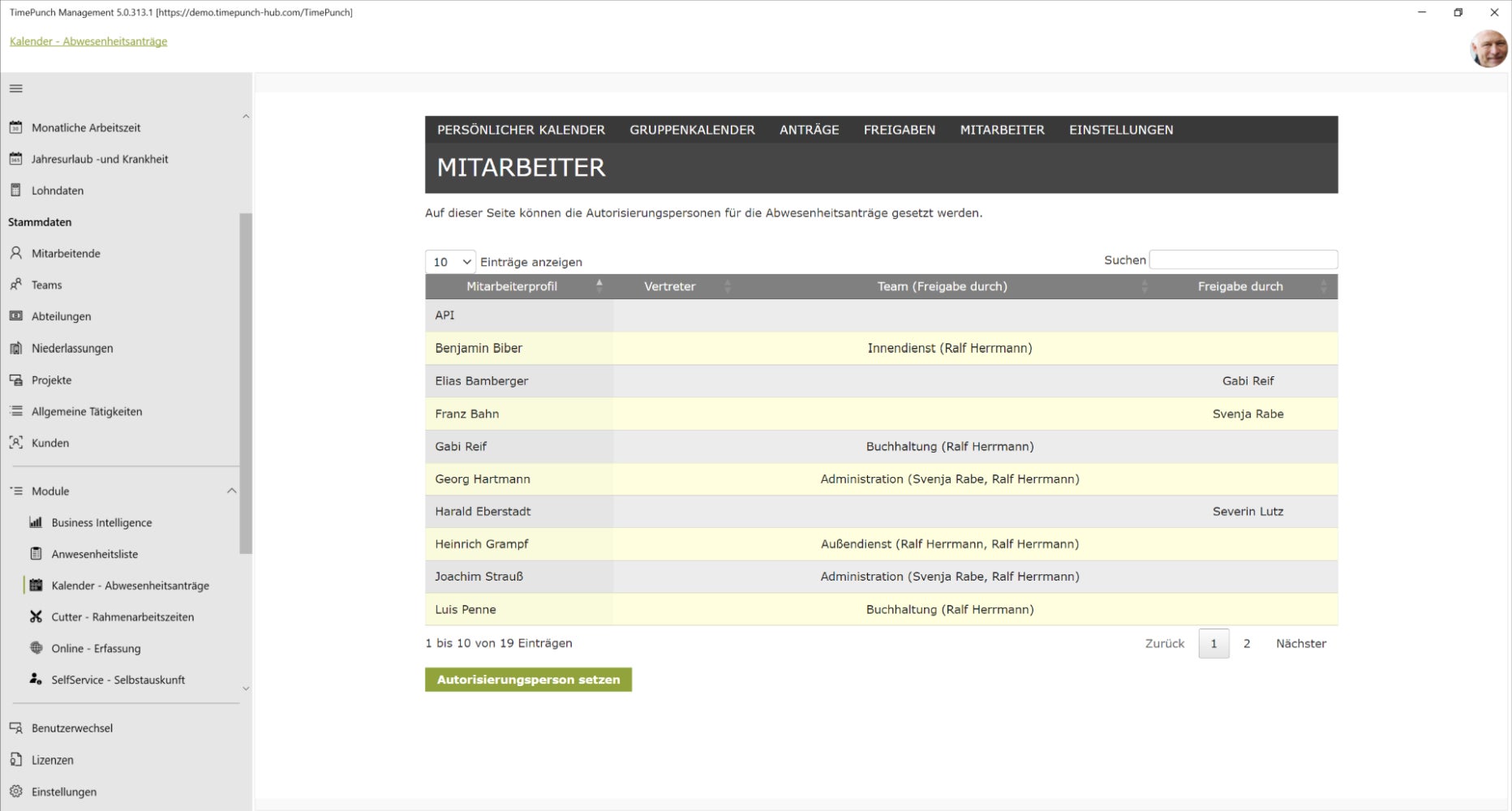Click the Einstellungen gear icon
Screen dimensions: 1512x811
click(x=15, y=792)
